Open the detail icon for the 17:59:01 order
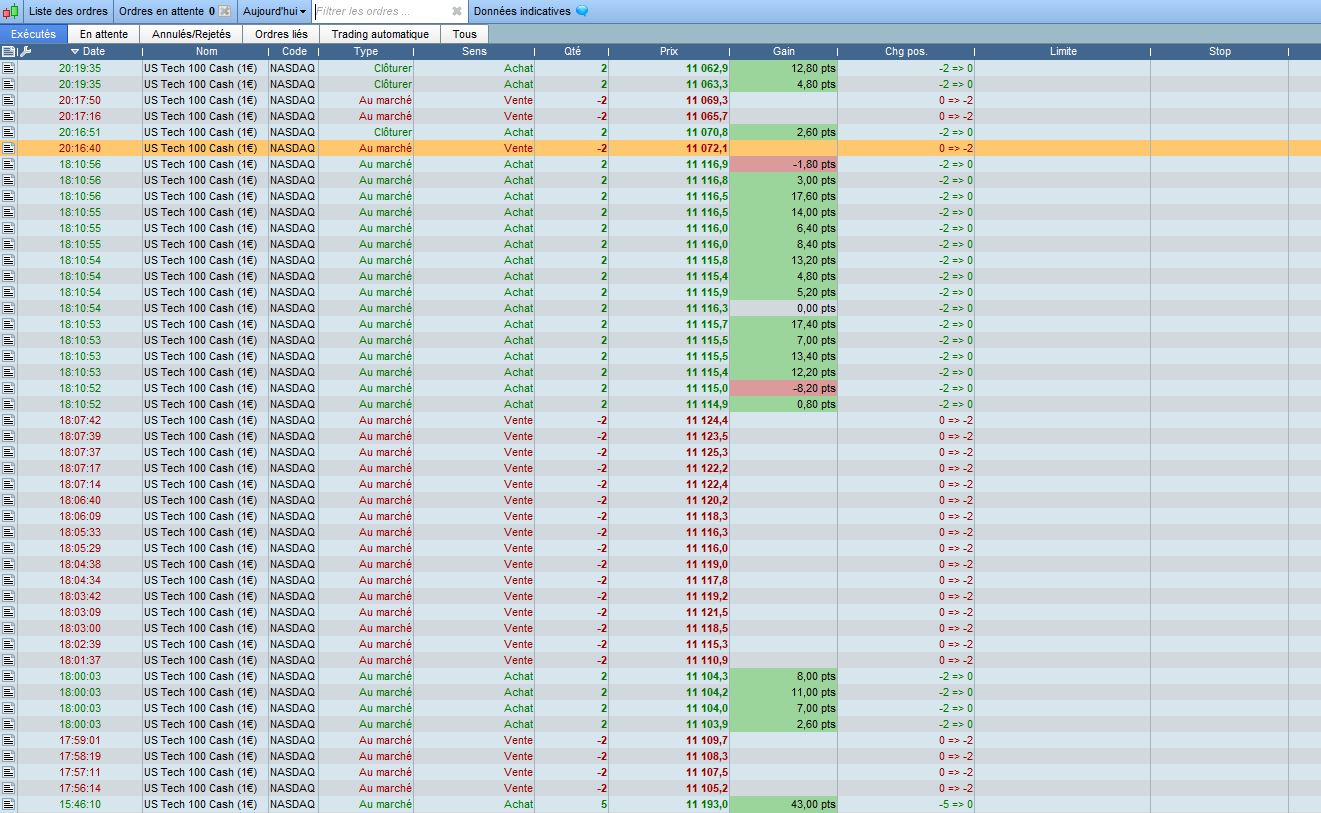Viewport: 1321px width, 813px height. (9, 740)
